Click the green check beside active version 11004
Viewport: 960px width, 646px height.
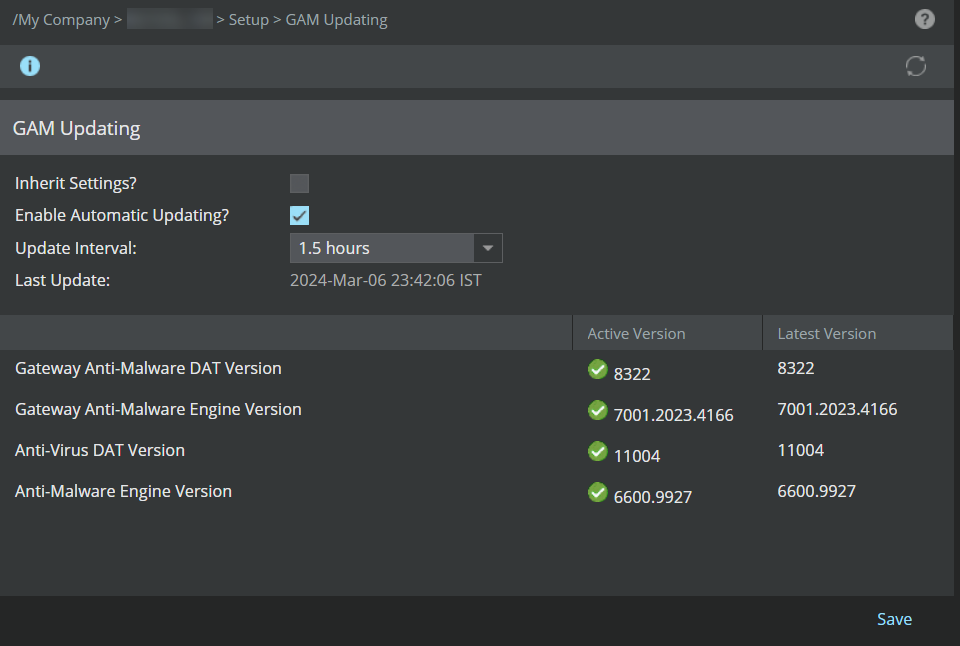tap(598, 451)
